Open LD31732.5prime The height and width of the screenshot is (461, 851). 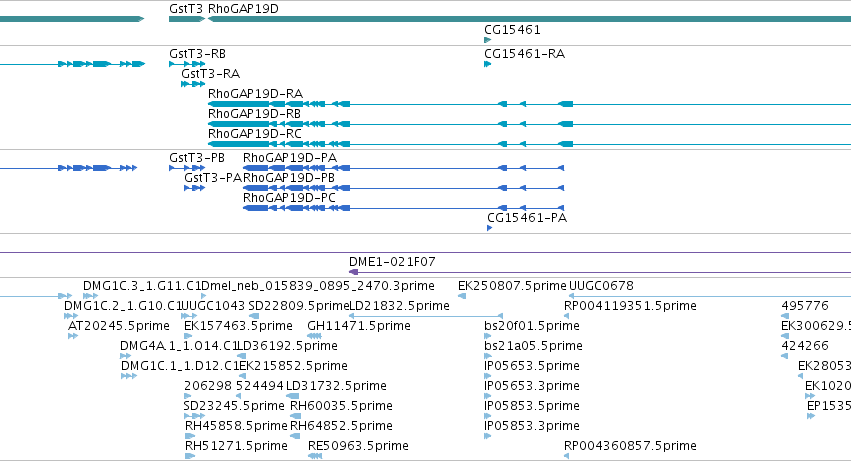336,387
